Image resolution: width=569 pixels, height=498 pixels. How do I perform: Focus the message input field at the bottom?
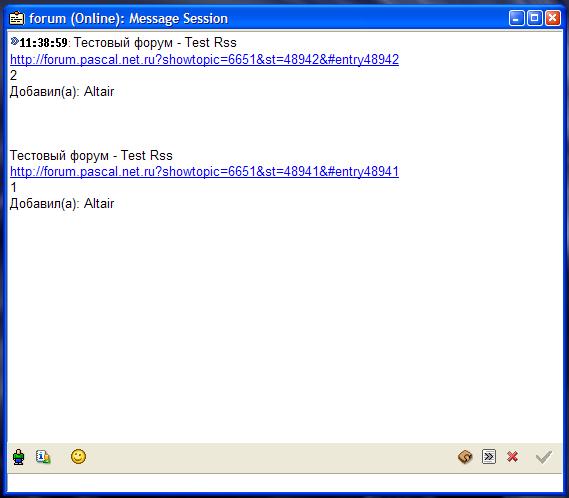284,483
